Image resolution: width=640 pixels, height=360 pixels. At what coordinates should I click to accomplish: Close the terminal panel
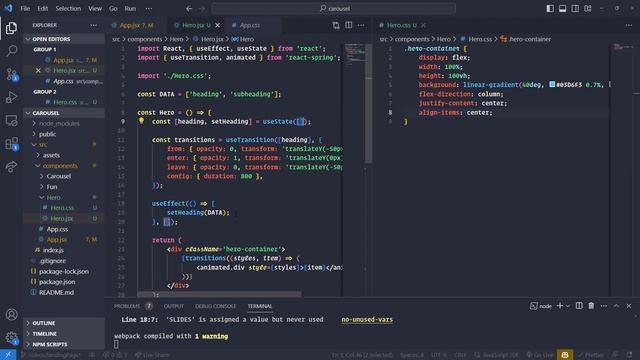point(629,306)
